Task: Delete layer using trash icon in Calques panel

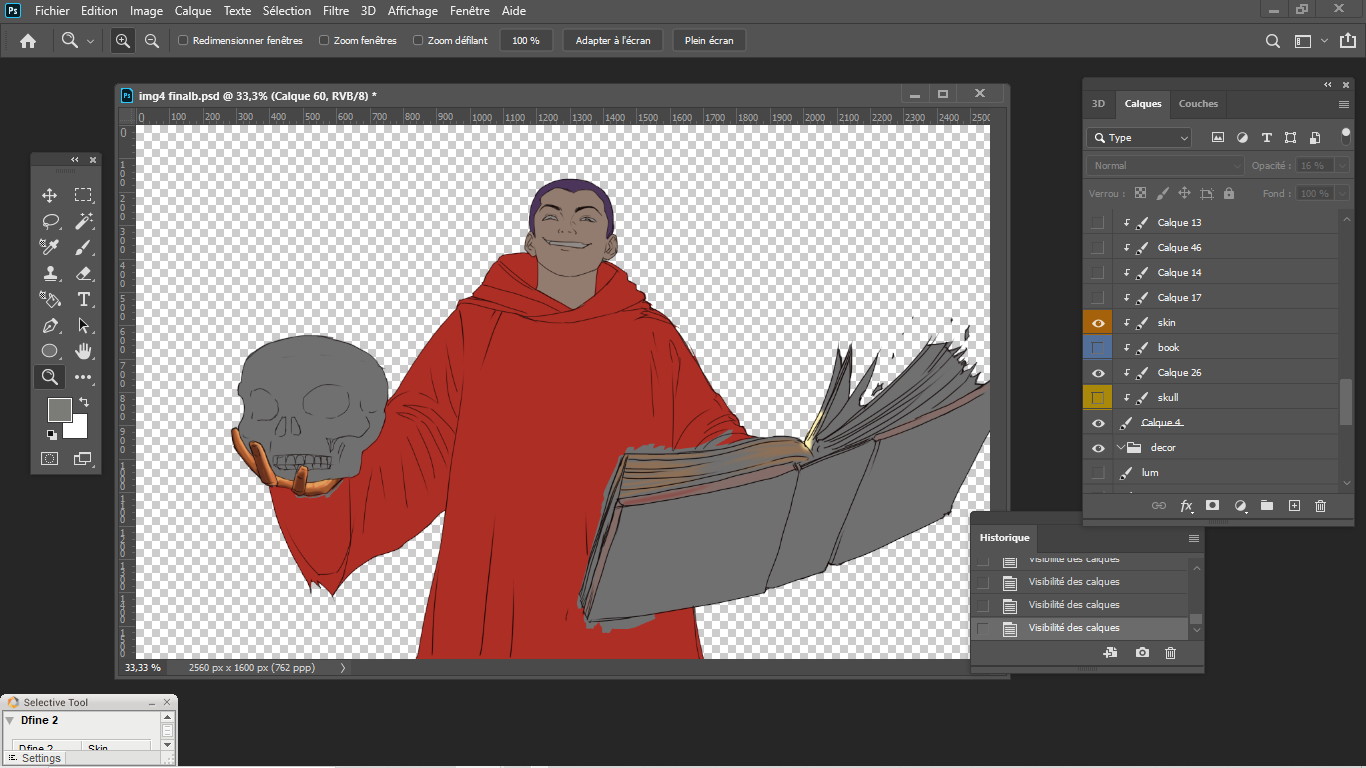Action: point(1320,506)
